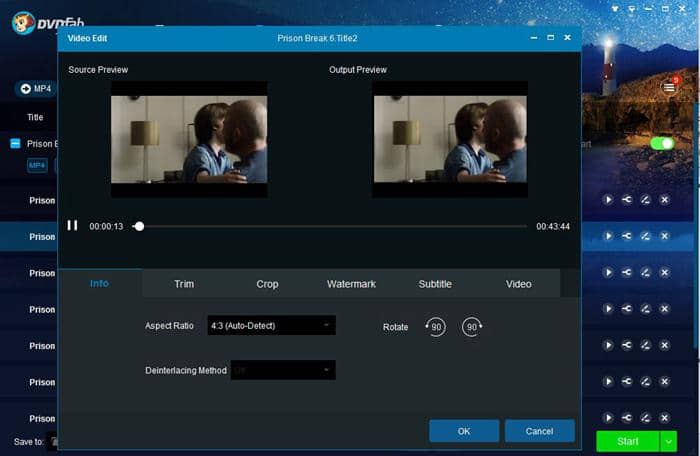Screen dimensions: 700x456
Task: Click the Deinterlacing Method label
Action: click(x=186, y=370)
